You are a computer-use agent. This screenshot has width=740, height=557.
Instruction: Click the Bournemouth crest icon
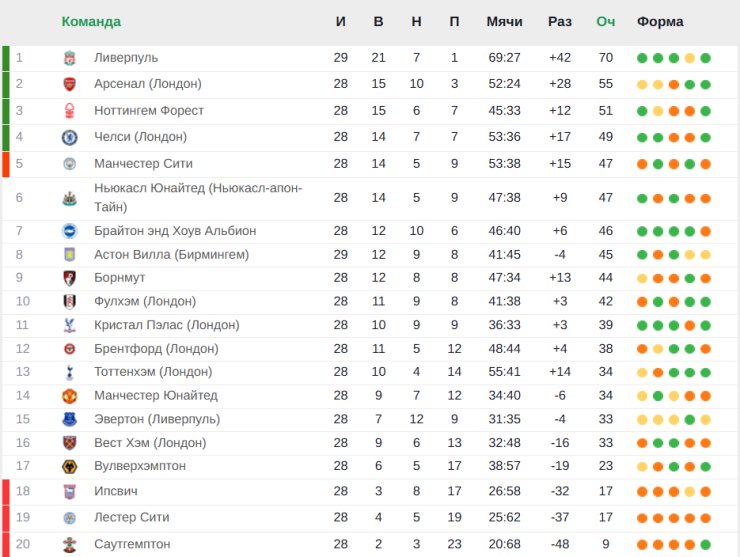tap(69, 277)
